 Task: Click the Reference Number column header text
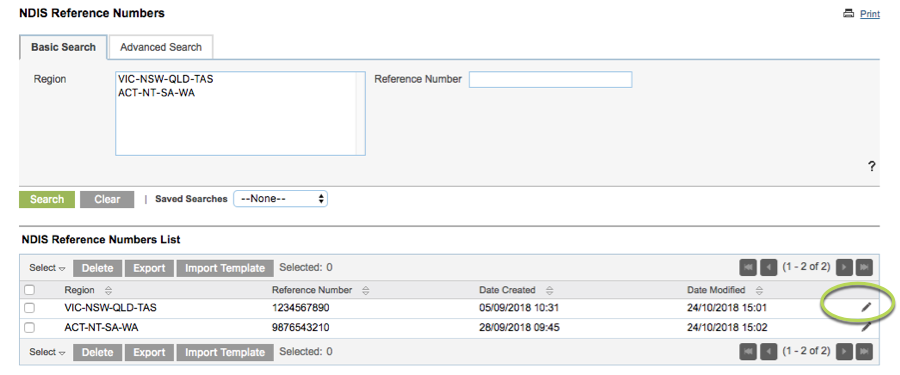pyautogui.click(x=312, y=290)
